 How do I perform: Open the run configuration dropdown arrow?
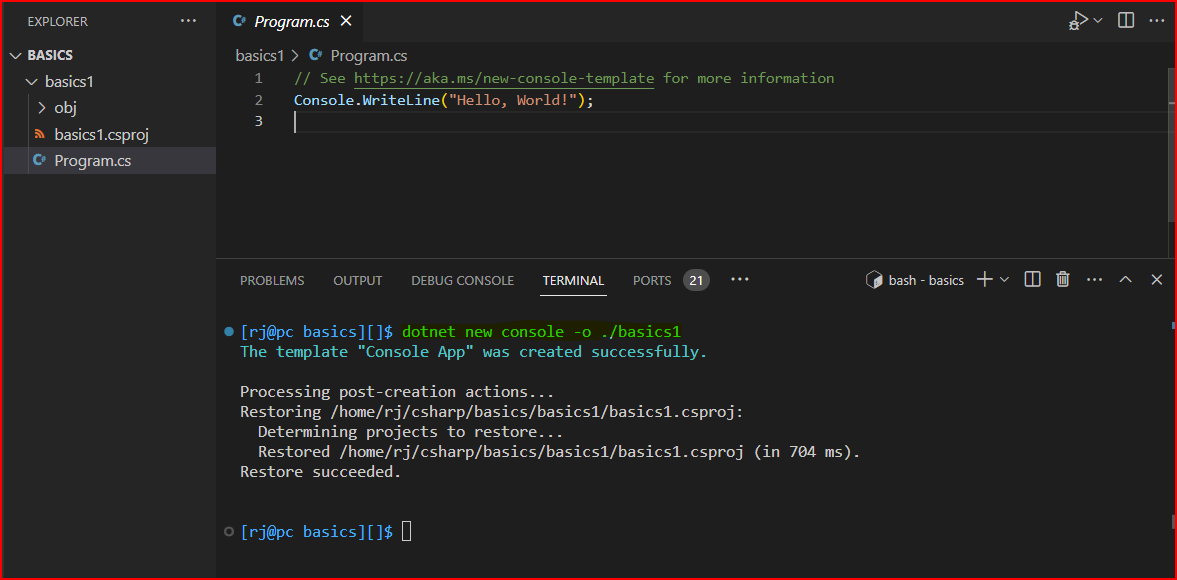point(1095,19)
